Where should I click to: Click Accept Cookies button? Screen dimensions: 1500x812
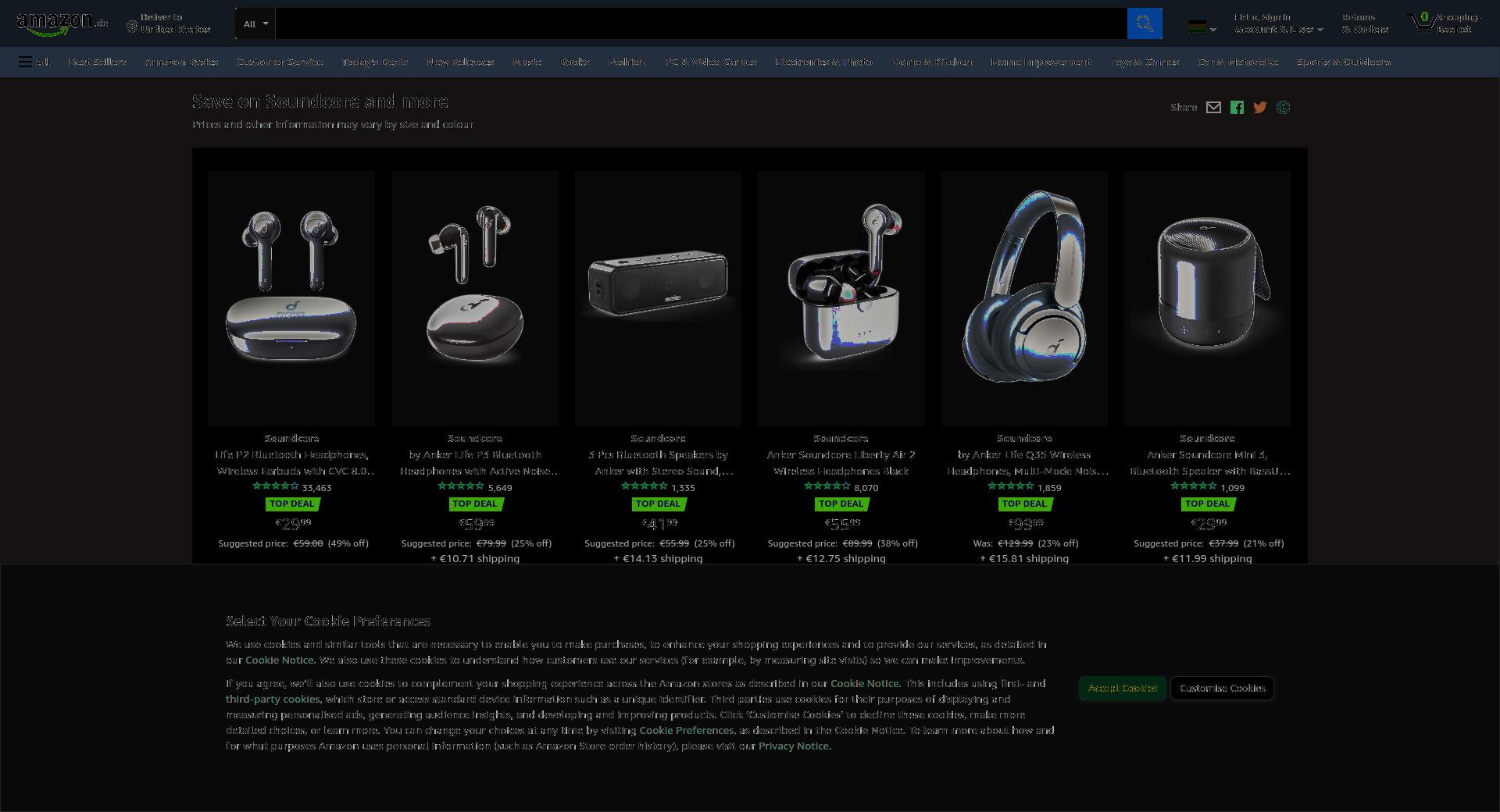[x=1123, y=688]
